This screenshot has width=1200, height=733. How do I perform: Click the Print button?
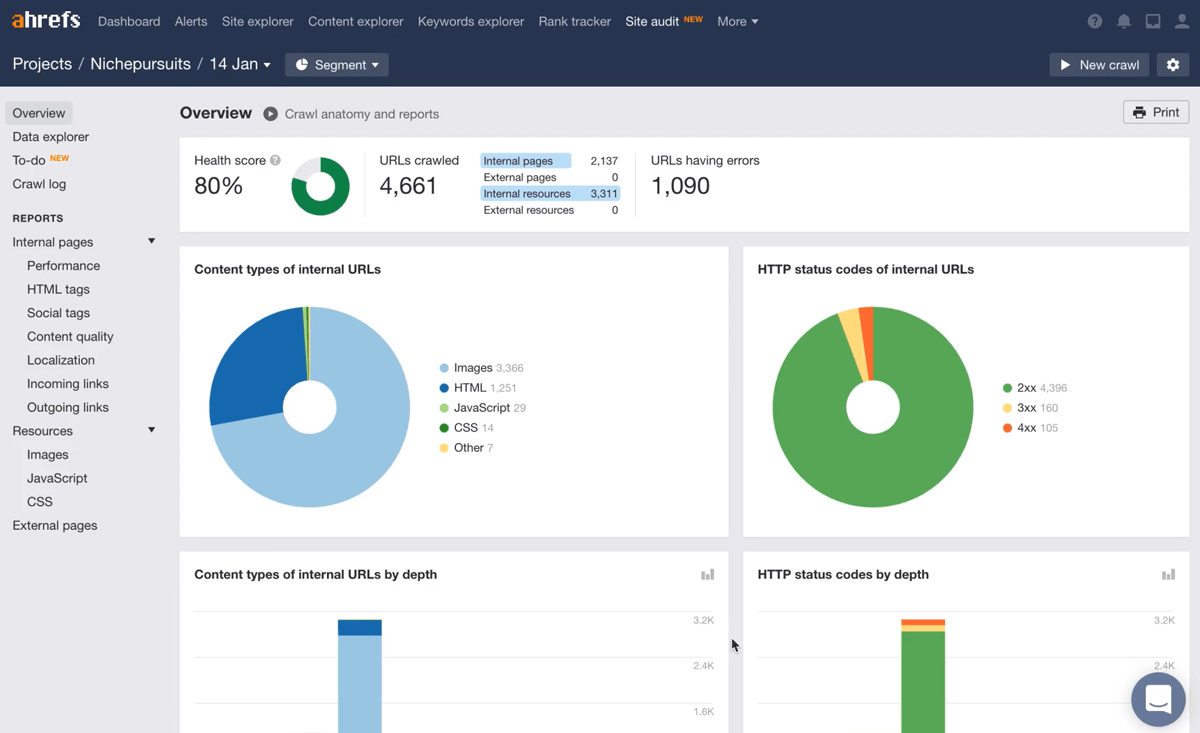click(x=1156, y=112)
